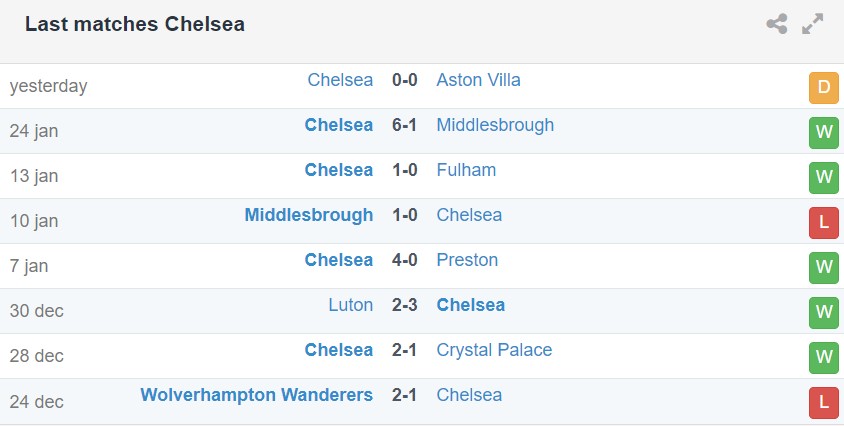Click the Last matches Chelsea heading
The image size is (844, 426).
(135, 24)
